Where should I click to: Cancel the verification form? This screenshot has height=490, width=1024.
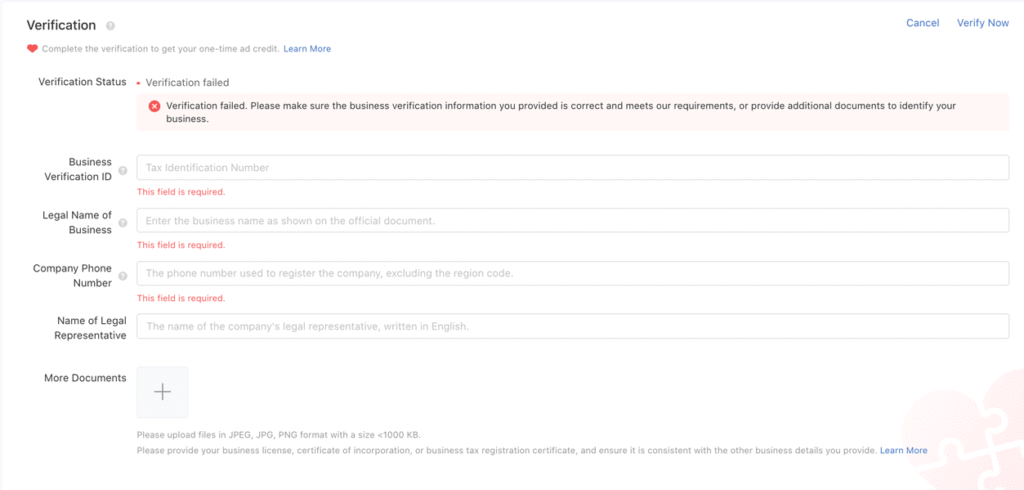click(922, 23)
